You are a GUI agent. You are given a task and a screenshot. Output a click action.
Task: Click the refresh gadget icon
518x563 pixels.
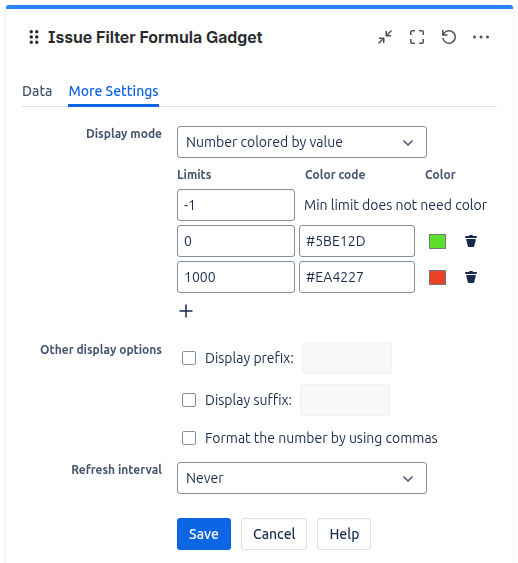pyautogui.click(x=449, y=37)
